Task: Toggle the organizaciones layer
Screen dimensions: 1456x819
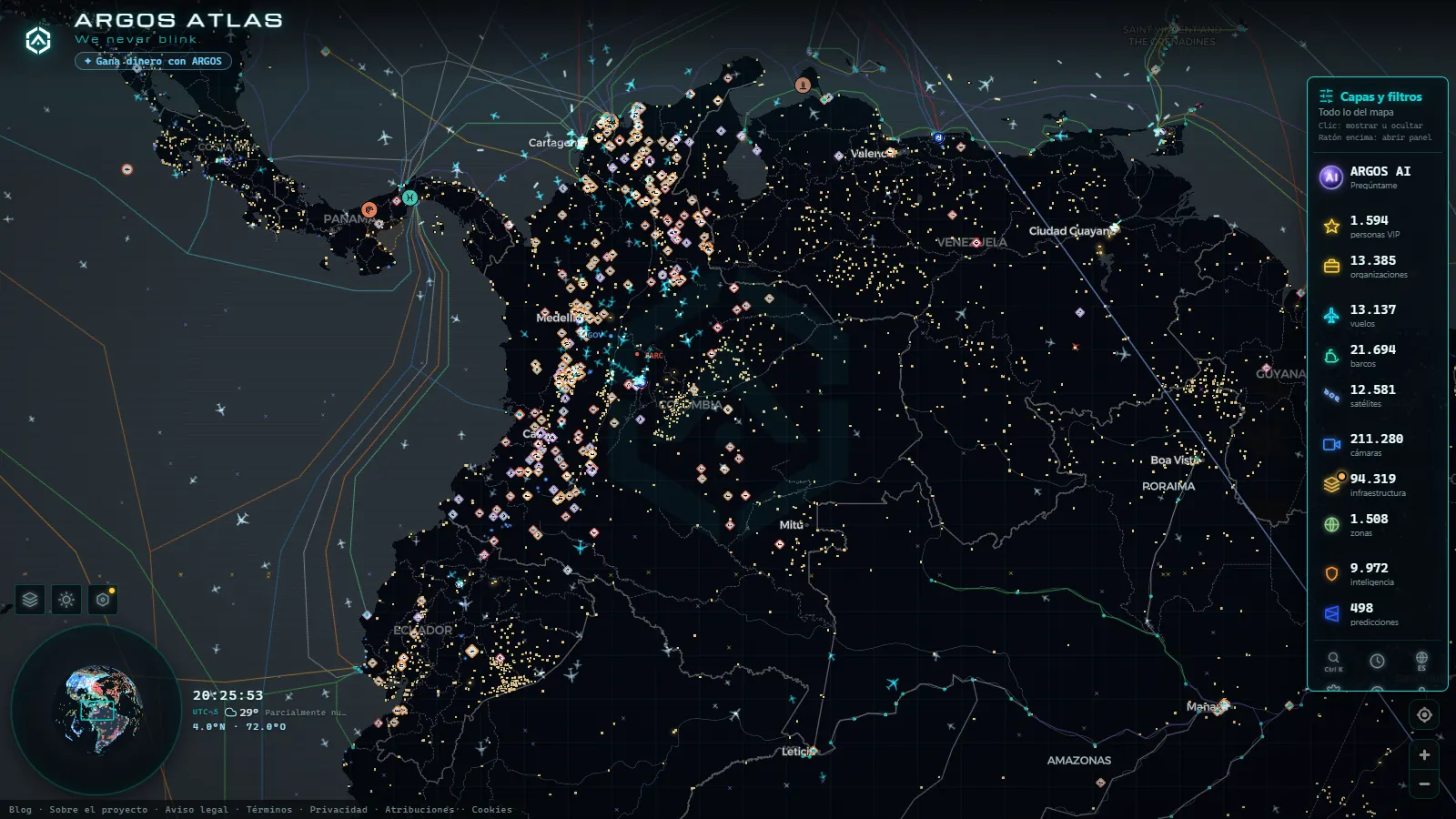Action: click(1377, 266)
